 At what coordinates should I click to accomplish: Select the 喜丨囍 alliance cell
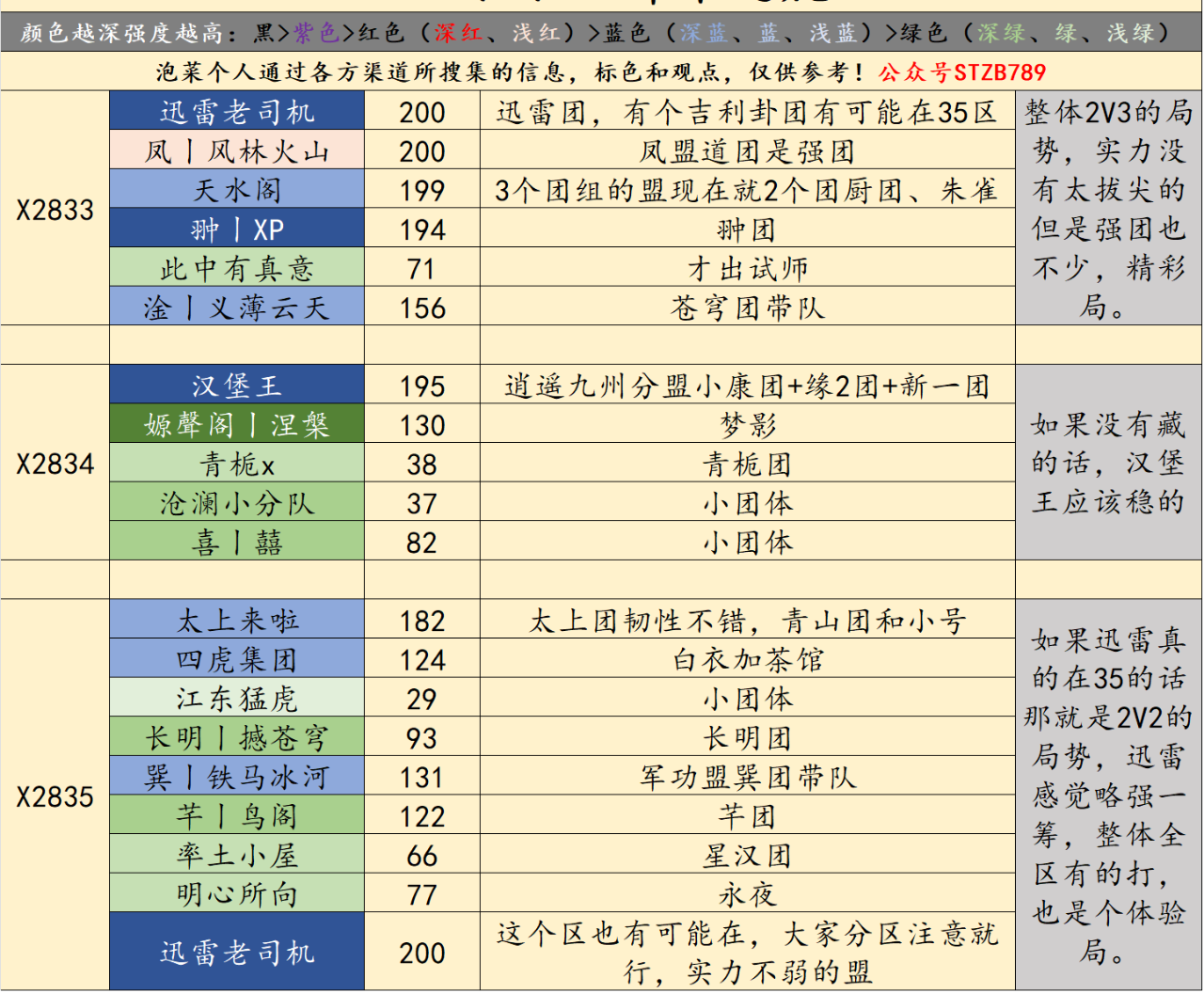(237, 542)
